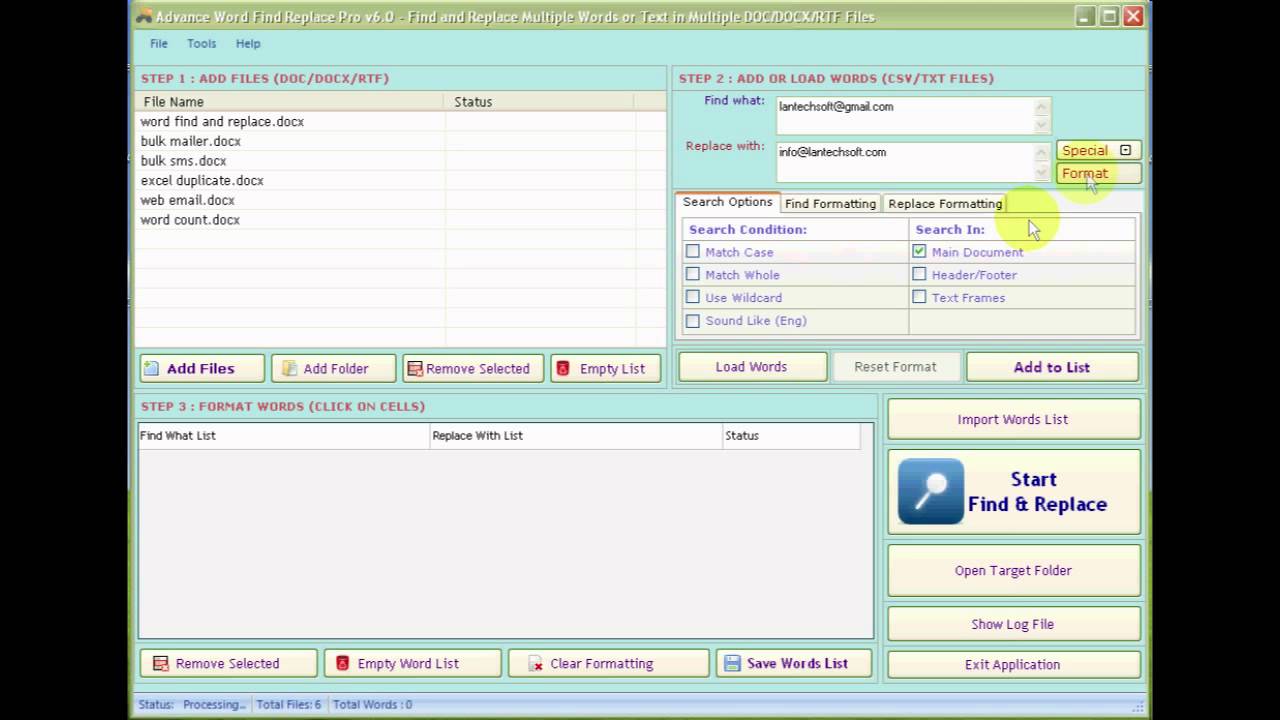Click the magnifier icon on Start Find & Replace
This screenshot has height=720, width=1280.
pos(931,491)
